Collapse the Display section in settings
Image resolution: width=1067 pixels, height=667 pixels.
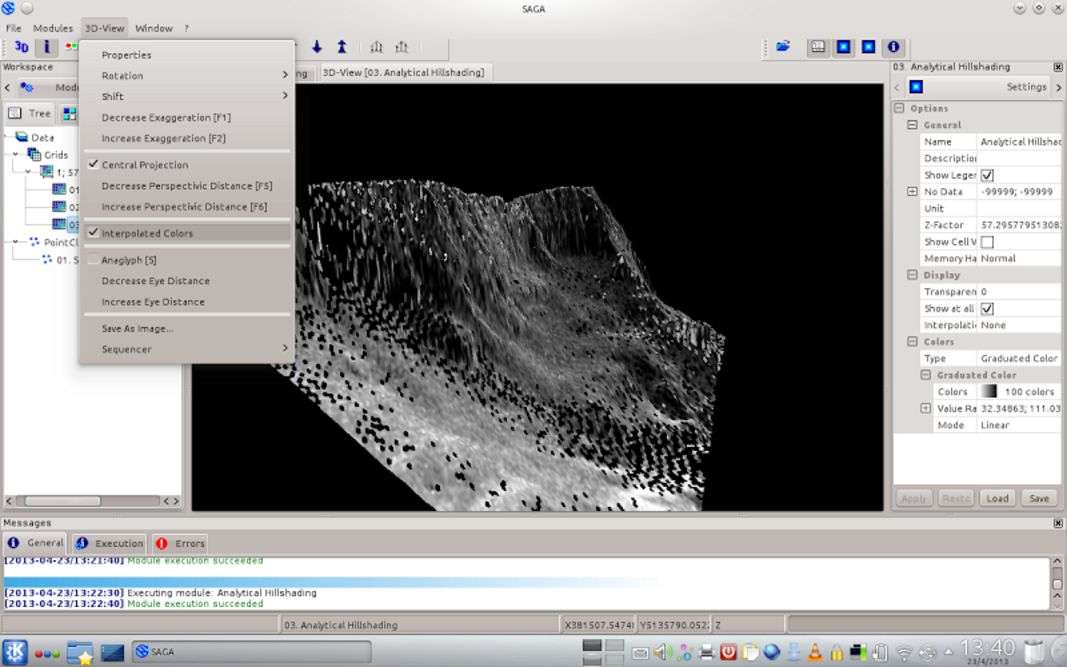[x=912, y=275]
